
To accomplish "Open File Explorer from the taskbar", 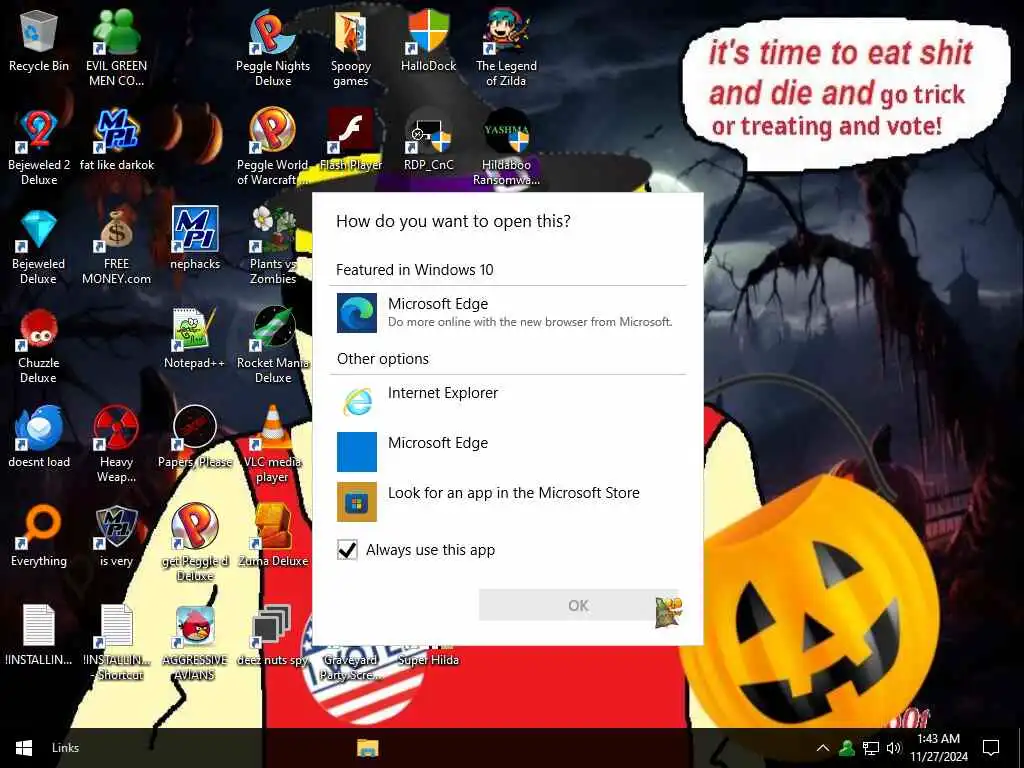I will (368, 748).
